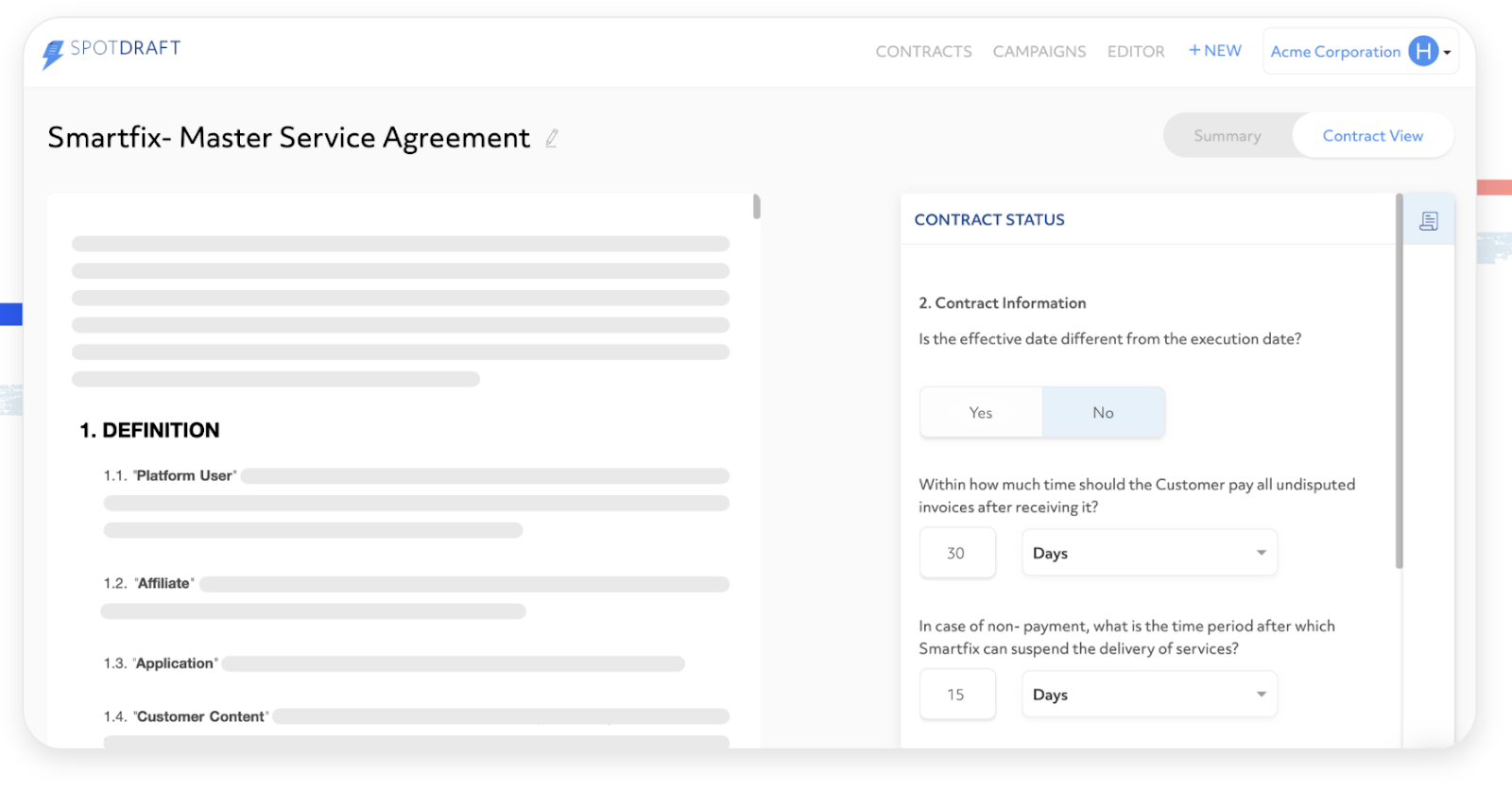Screen dimensions: 1512x808
Task: Click the 'Platform User' definition term
Action: (x=185, y=475)
